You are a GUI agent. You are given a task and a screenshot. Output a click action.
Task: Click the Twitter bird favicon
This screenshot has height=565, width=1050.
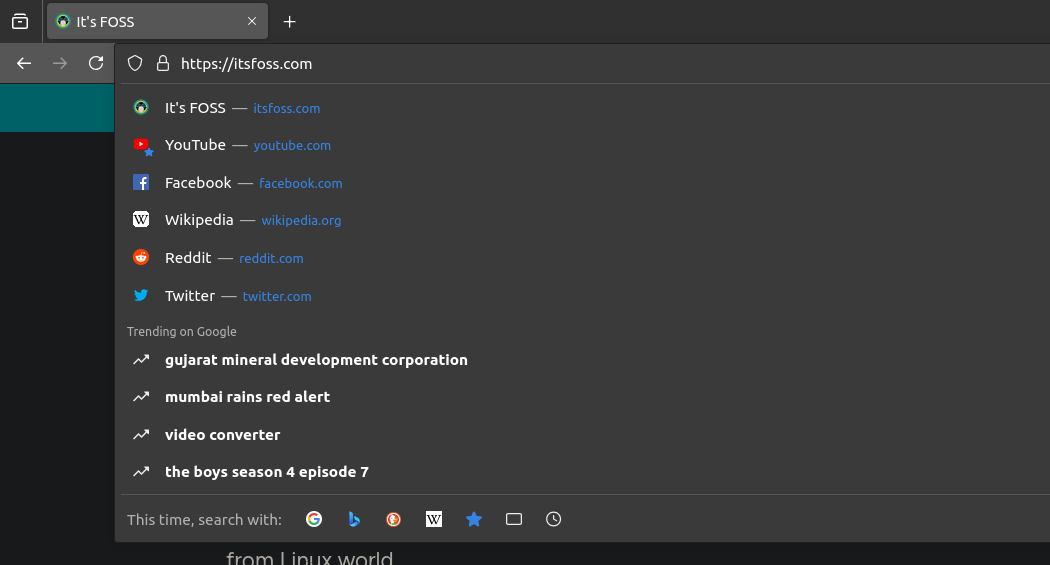pos(141,295)
